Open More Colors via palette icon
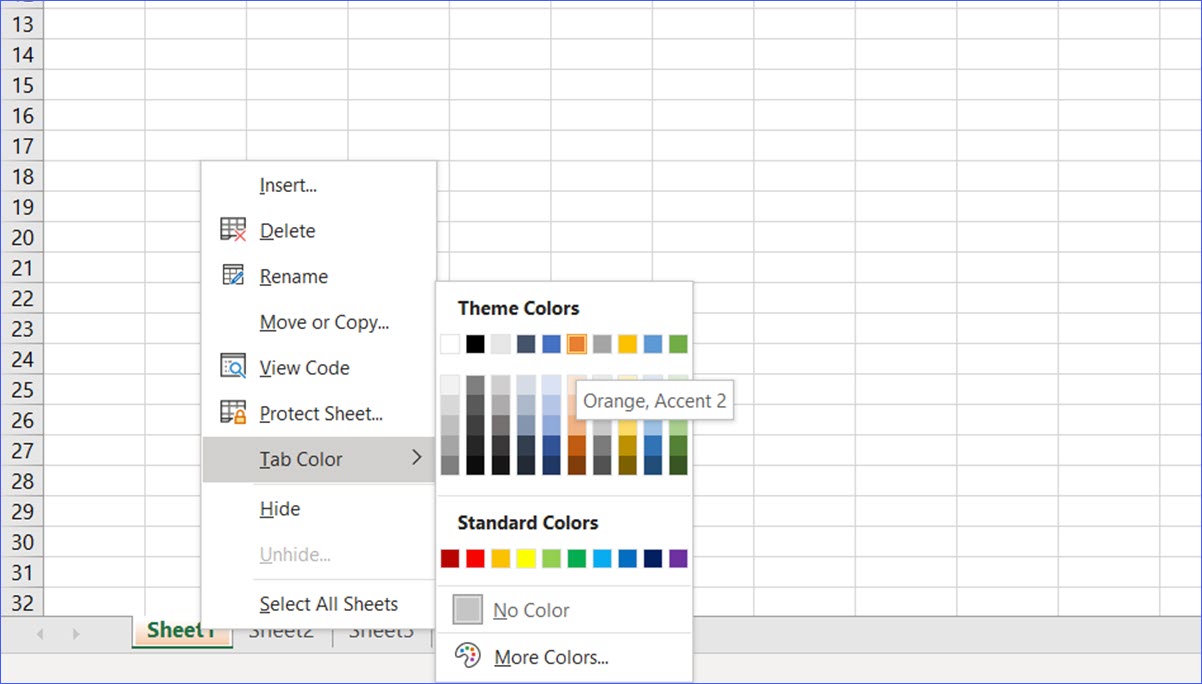Image resolution: width=1202 pixels, height=684 pixels. coord(467,657)
